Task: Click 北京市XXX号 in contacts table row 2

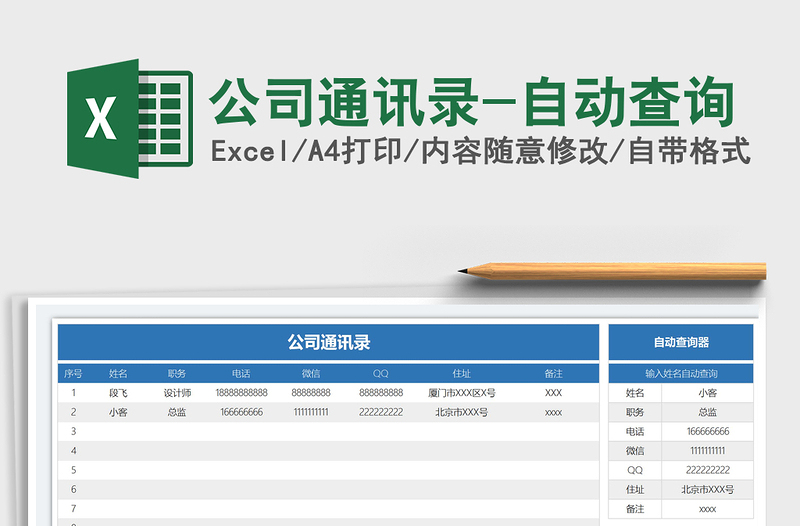Action: point(461,412)
